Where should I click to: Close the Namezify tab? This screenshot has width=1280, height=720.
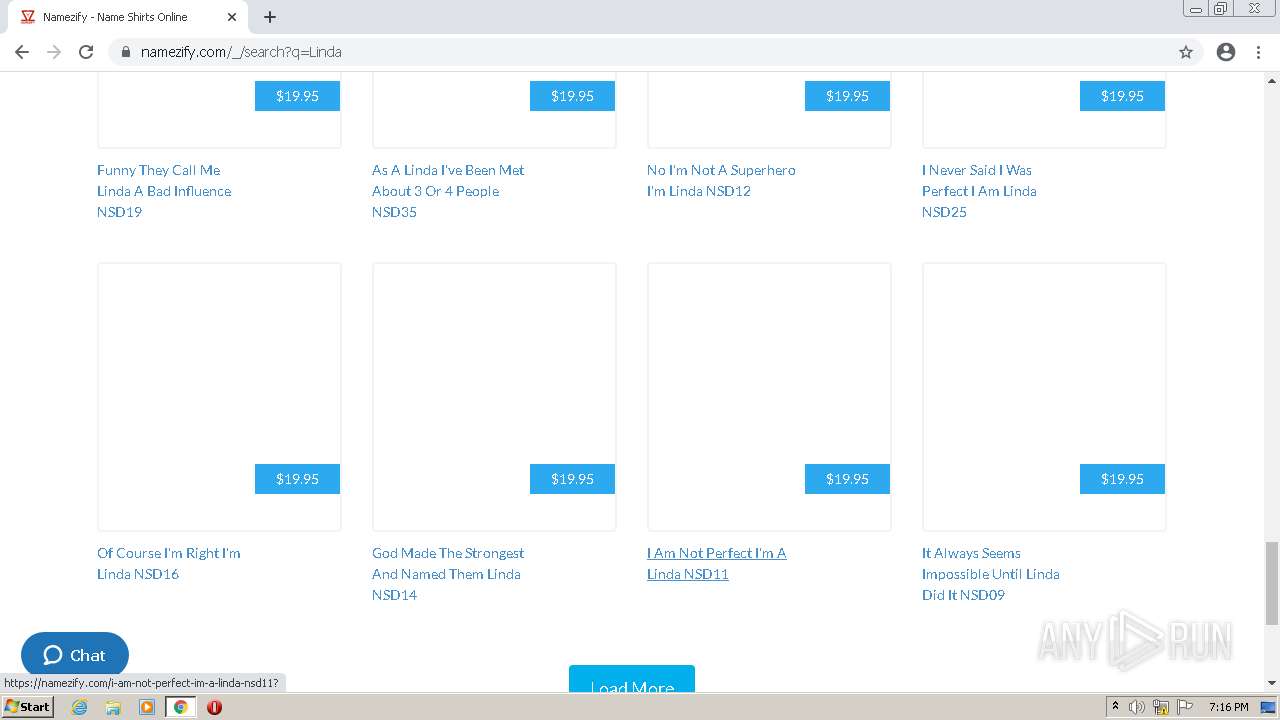[232, 17]
